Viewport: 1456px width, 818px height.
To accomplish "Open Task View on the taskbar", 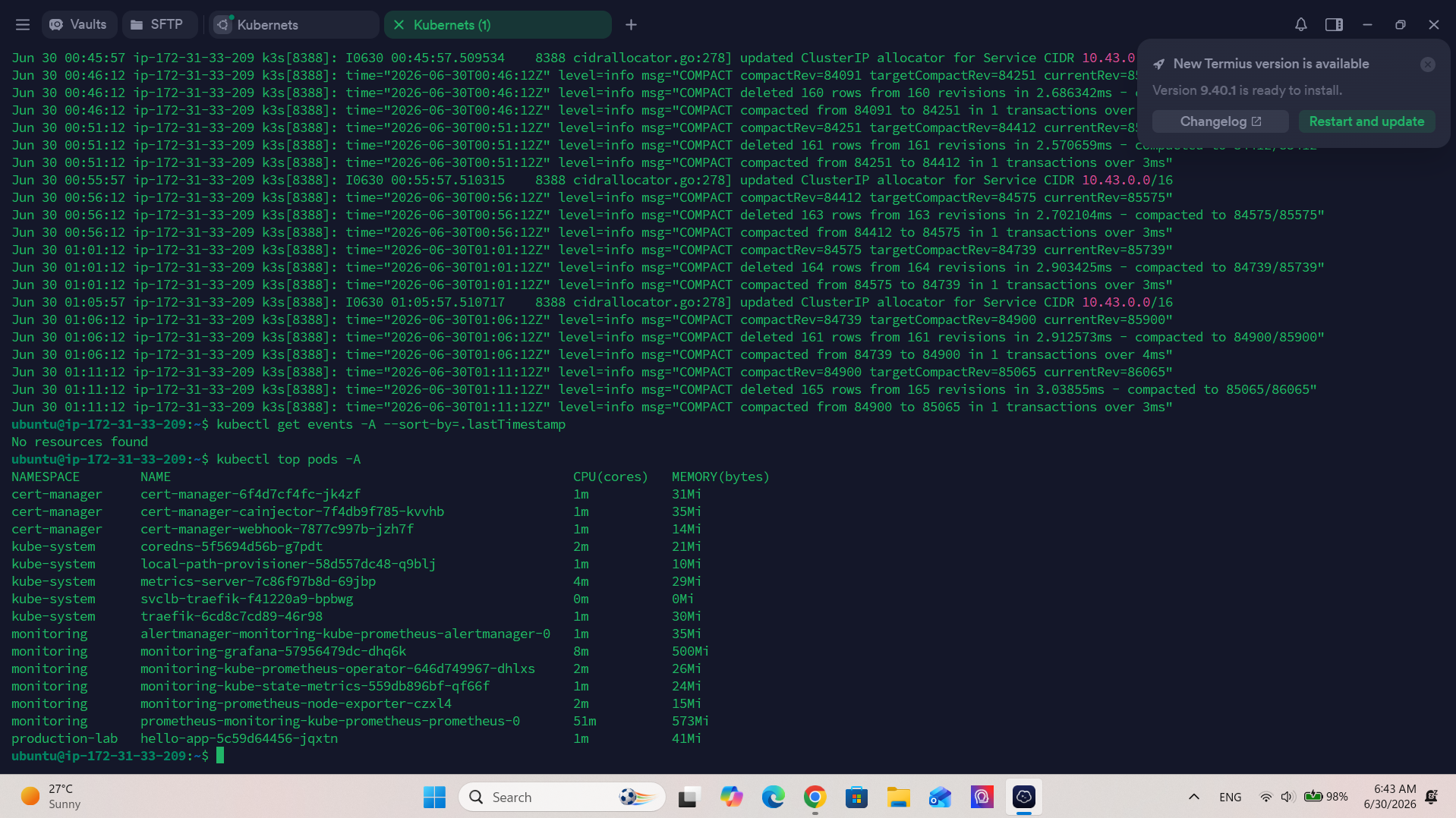I will (x=689, y=797).
